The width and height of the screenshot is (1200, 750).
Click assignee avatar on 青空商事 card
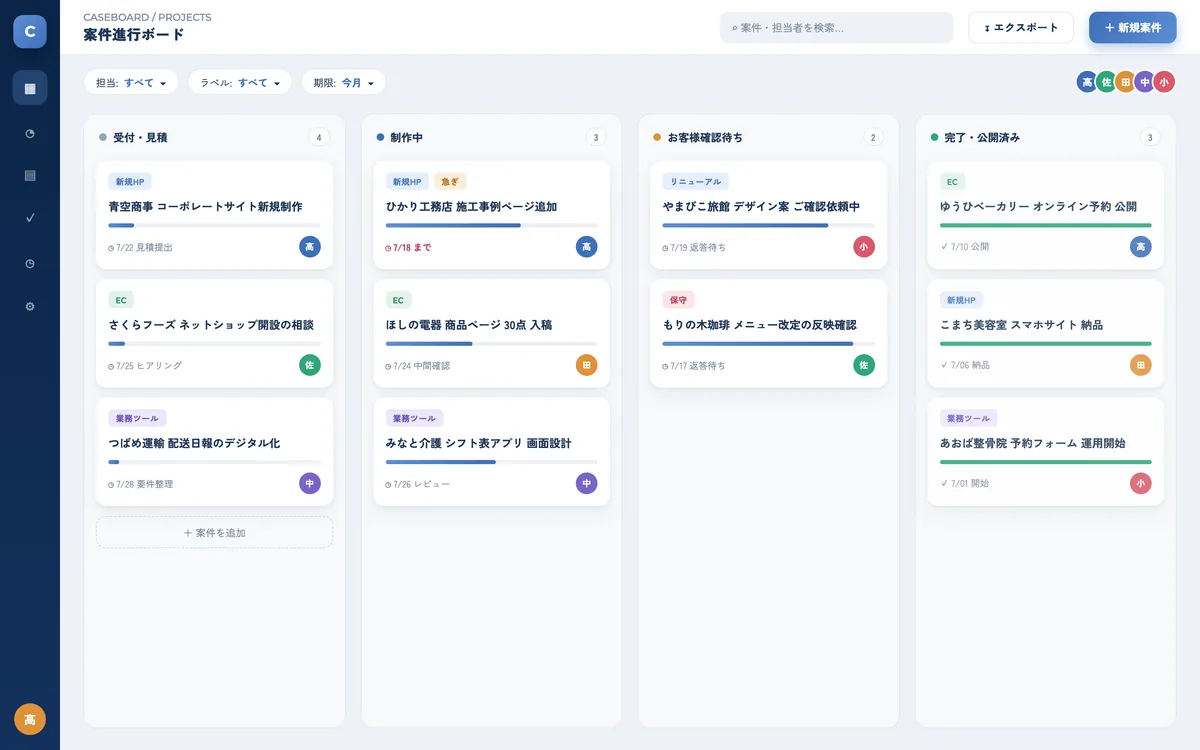tap(310, 247)
